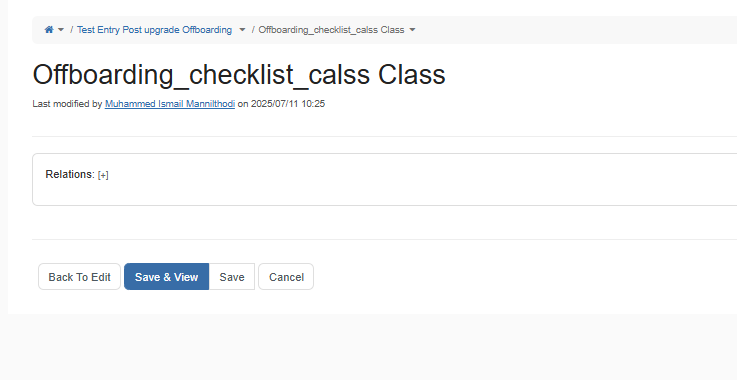The width and height of the screenshot is (737, 380).
Task: Click the Offboarding_checklist_calss Class page title
Action: pyautogui.click(x=239, y=75)
